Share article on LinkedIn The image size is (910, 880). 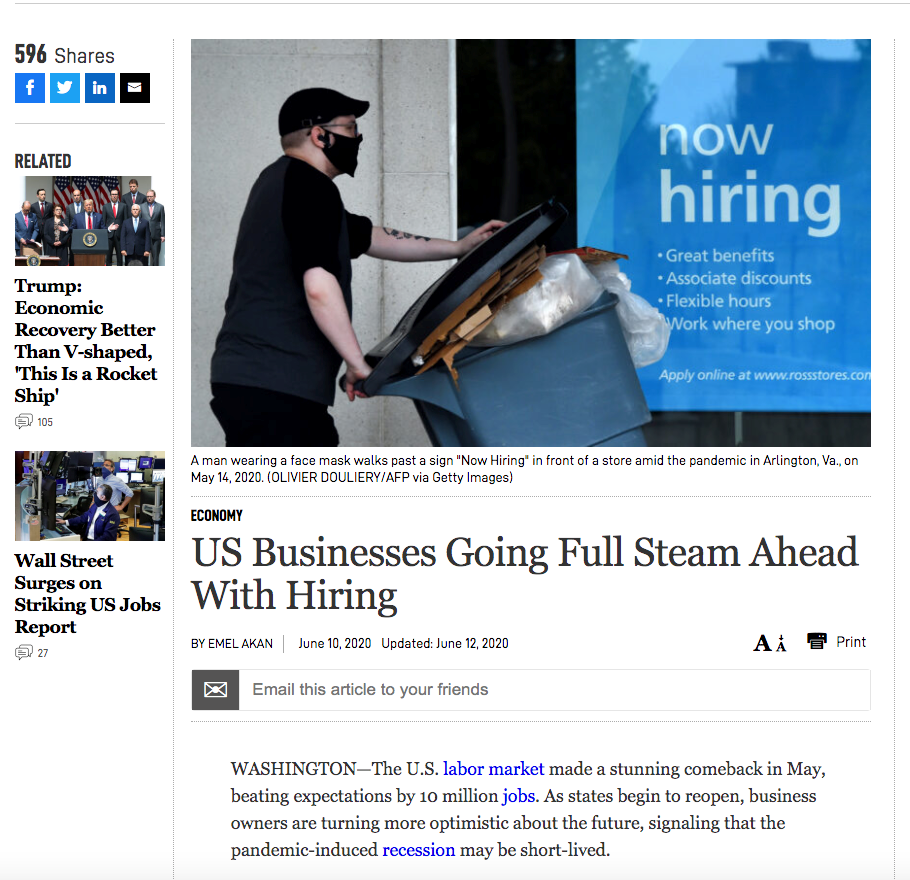pyautogui.click(x=100, y=88)
